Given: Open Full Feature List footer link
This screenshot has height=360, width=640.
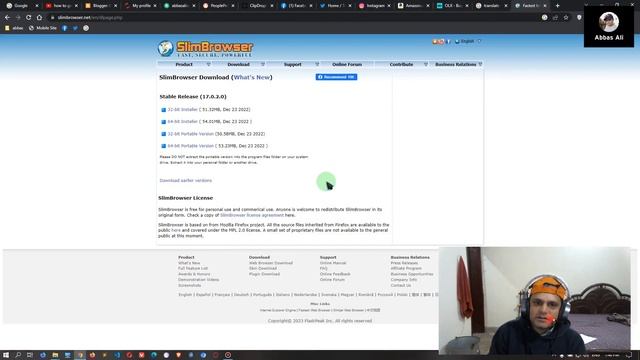Looking at the screenshot, I should [193, 269].
